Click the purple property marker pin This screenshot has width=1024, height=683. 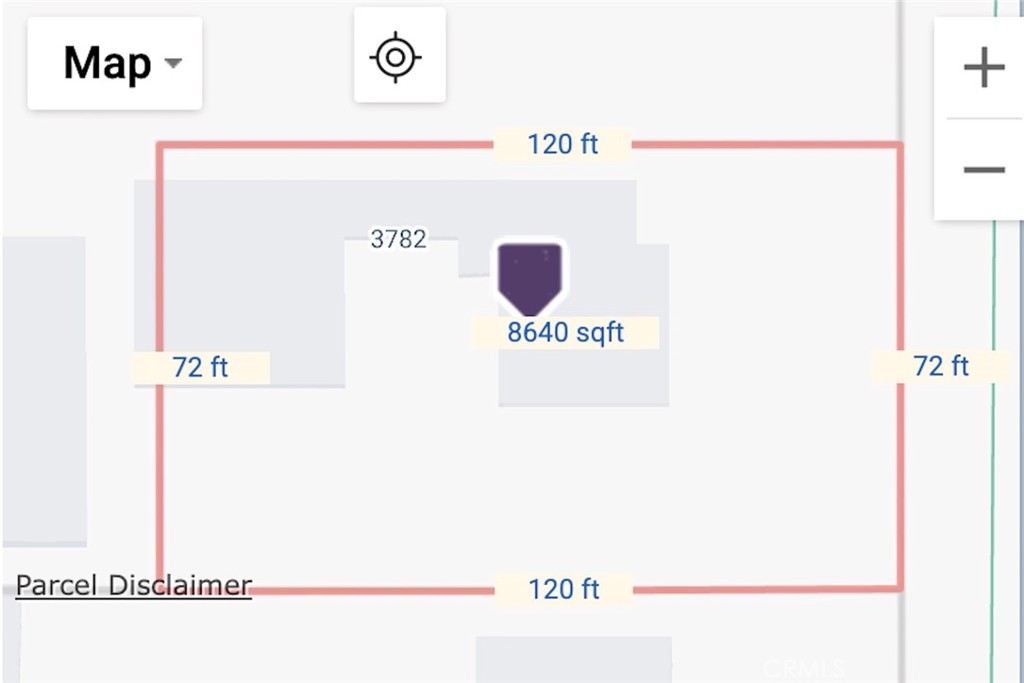point(530,274)
